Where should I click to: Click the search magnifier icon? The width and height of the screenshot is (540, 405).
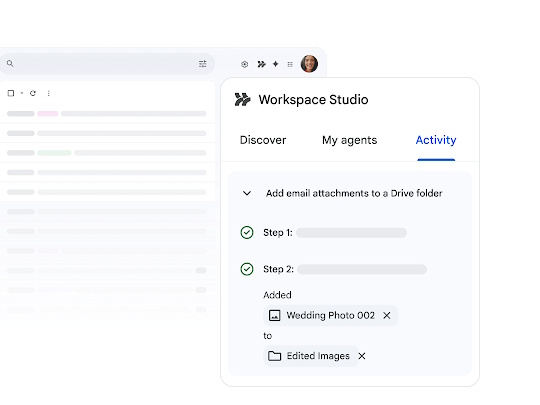[10, 64]
